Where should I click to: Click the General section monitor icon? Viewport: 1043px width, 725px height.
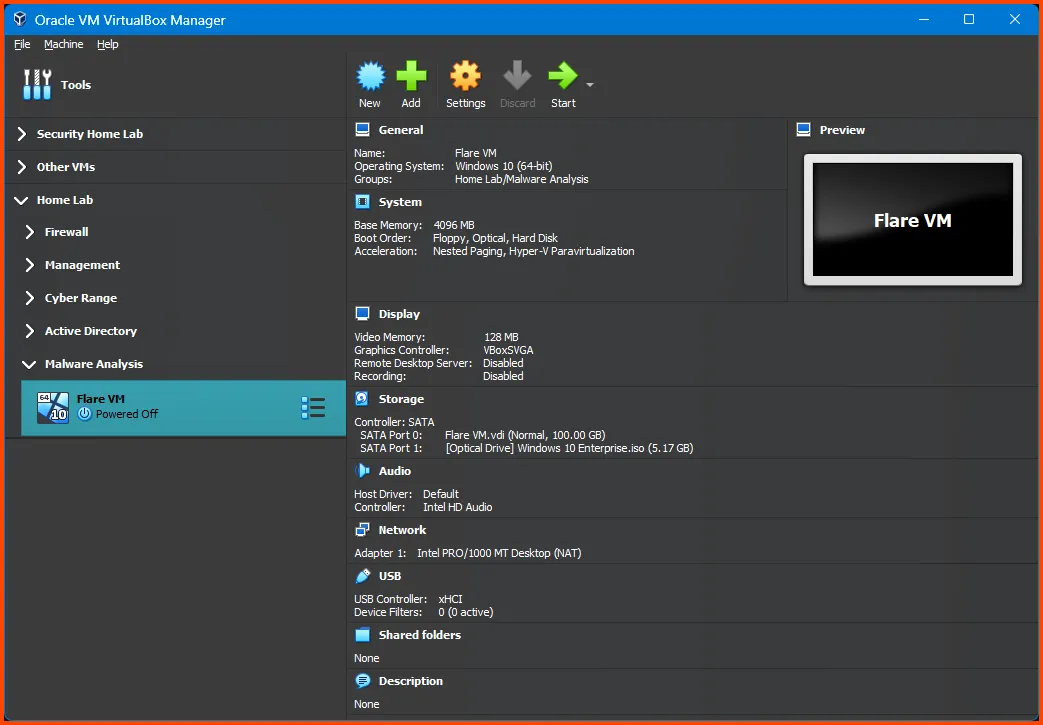pyautogui.click(x=362, y=130)
